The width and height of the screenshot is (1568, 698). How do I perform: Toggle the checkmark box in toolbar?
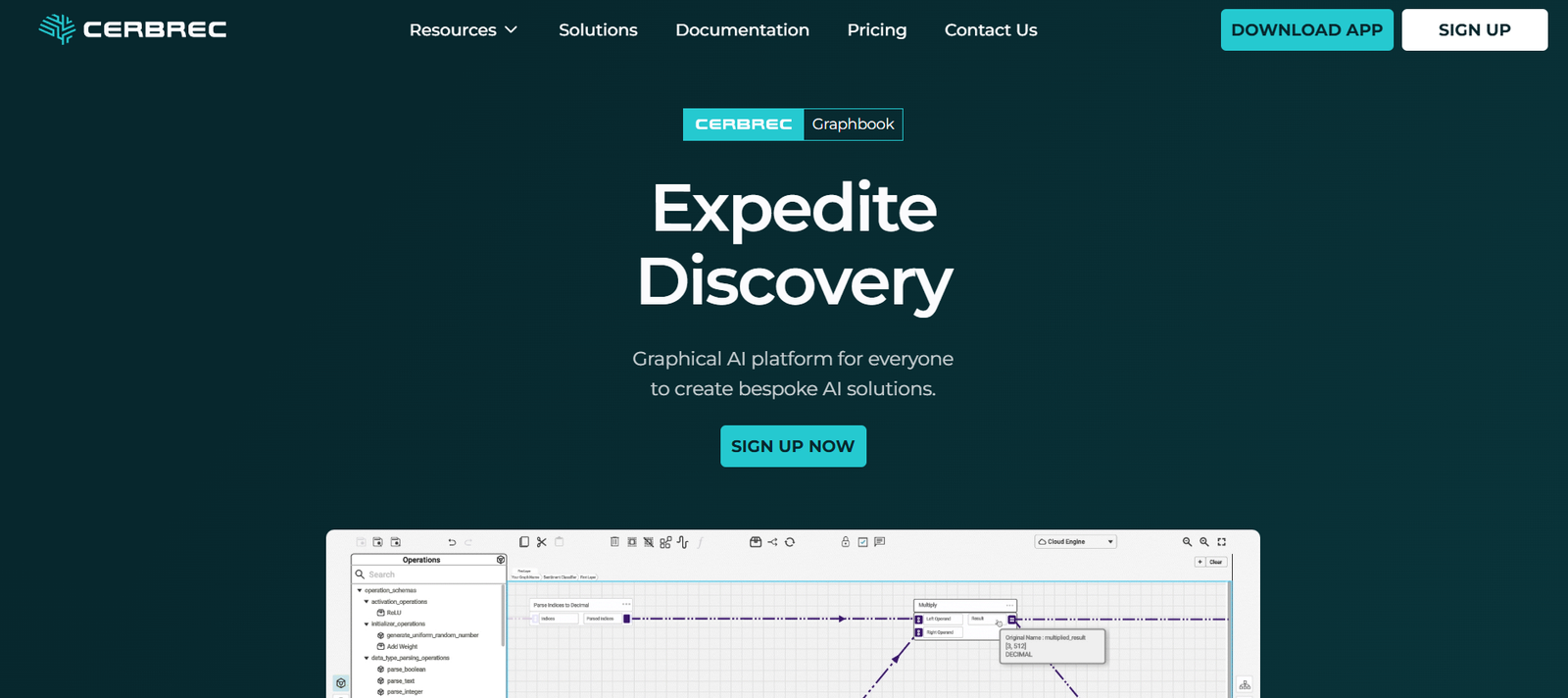point(862,542)
